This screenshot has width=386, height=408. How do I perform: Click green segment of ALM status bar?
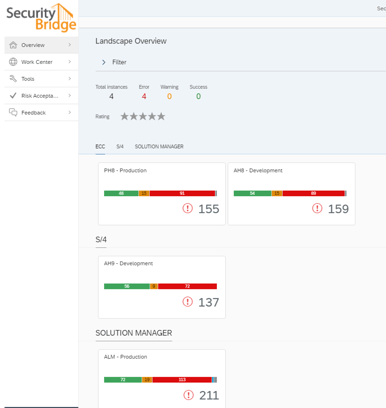pyautogui.click(x=123, y=379)
